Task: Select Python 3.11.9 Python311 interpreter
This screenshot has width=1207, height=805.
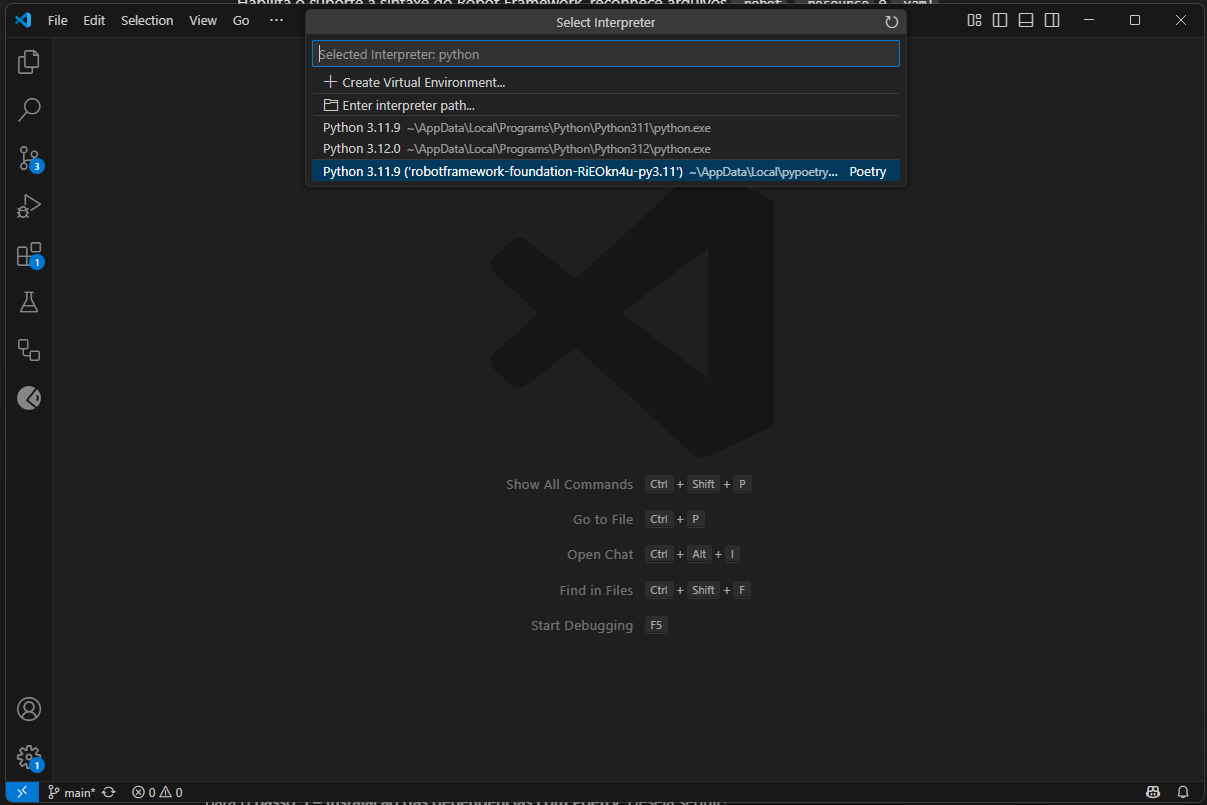Action: point(606,128)
